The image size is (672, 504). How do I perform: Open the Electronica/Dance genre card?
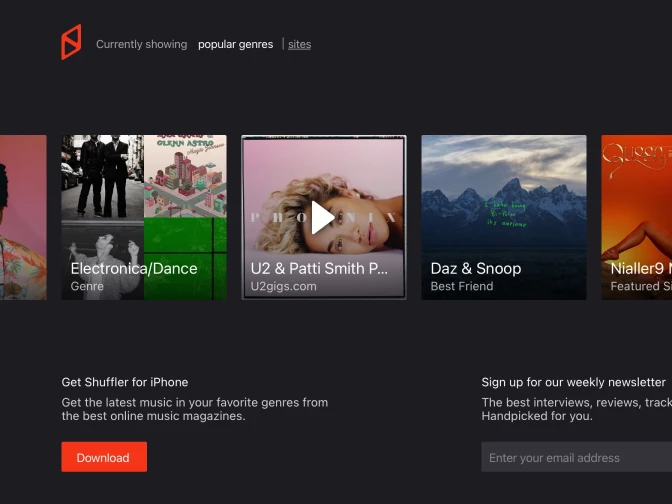click(144, 217)
